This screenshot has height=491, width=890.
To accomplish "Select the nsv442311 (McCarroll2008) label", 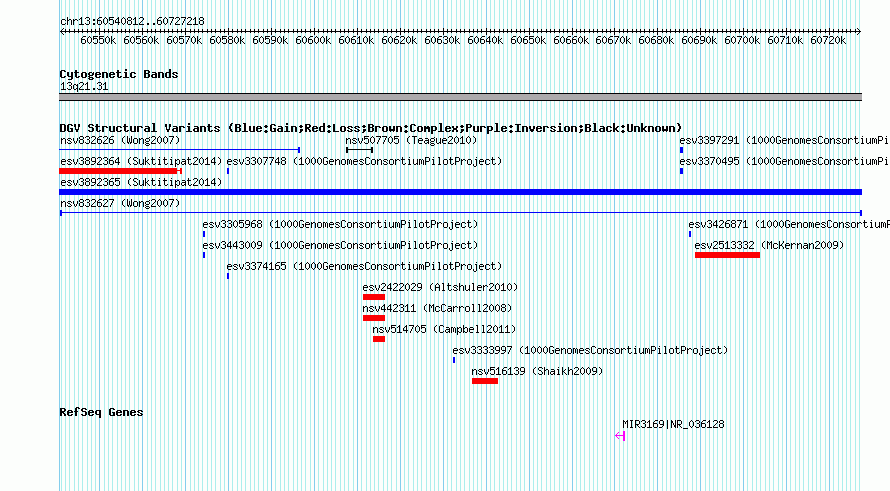I will [437, 308].
